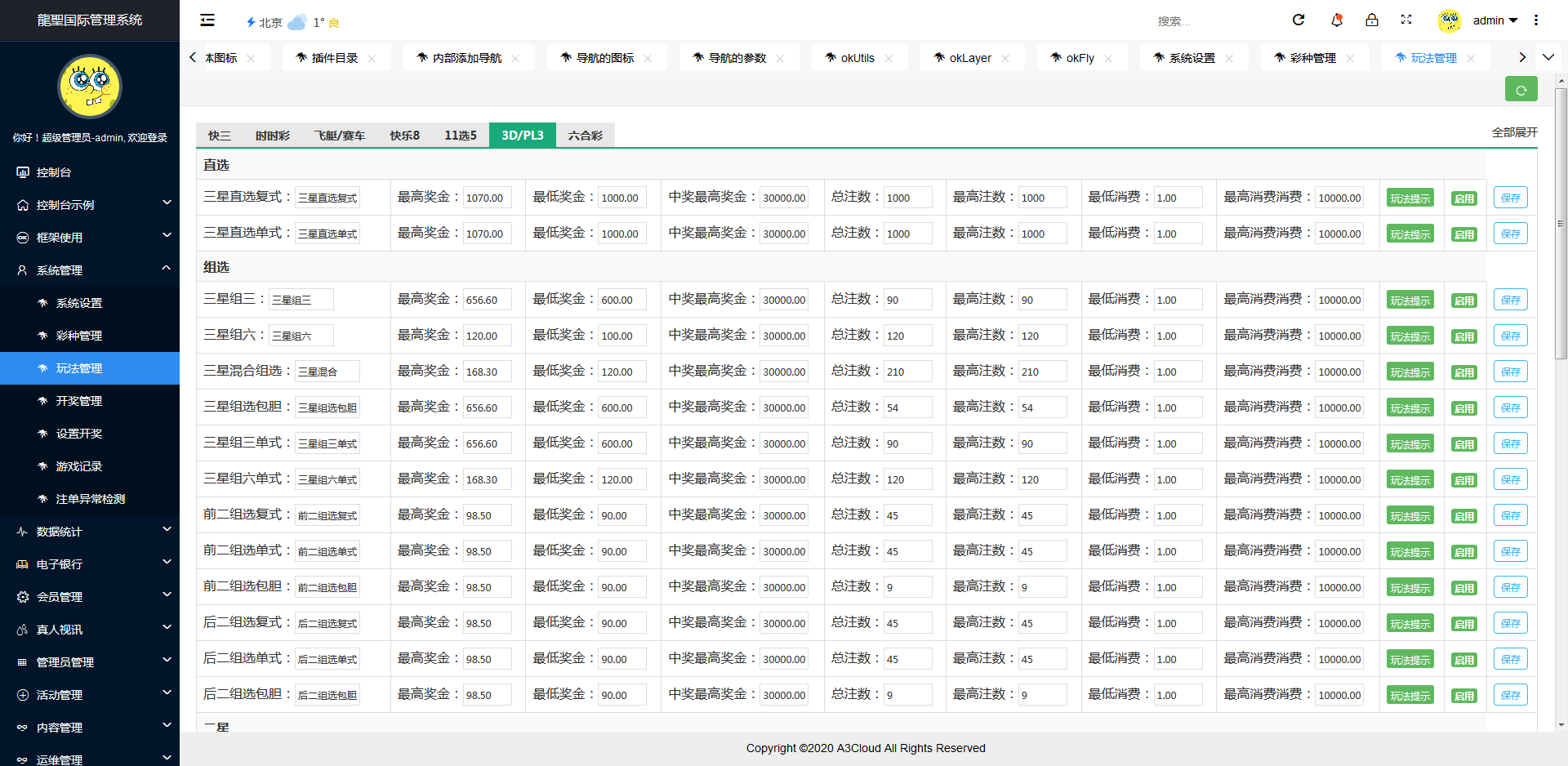
Task: Save the 后二组选复式 row
Action: pyautogui.click(x=1511, y=623)
